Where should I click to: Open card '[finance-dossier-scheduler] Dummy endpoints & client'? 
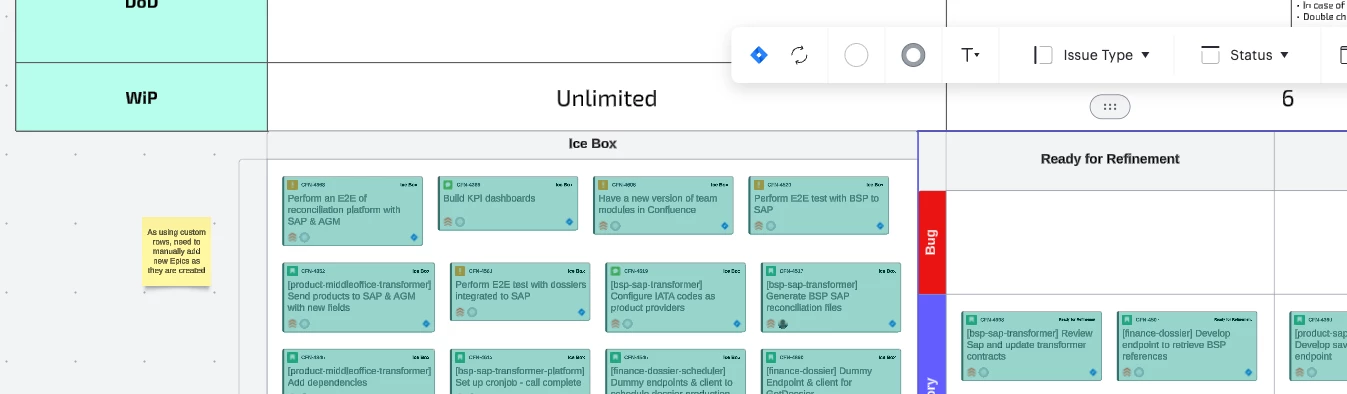pos(675,372)
